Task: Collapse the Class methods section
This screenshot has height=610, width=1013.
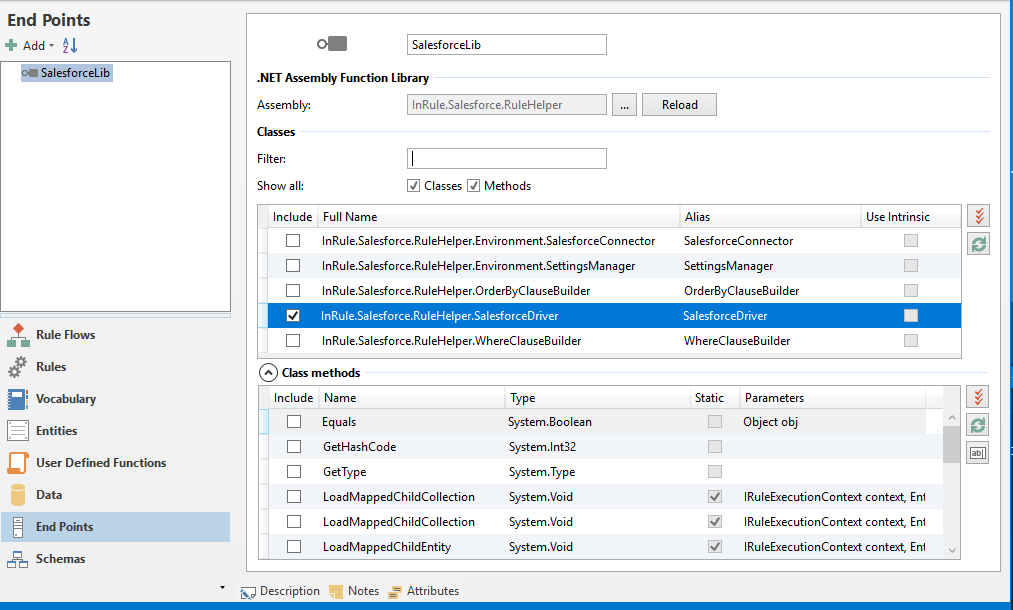Action: click(x=268, y=373)
